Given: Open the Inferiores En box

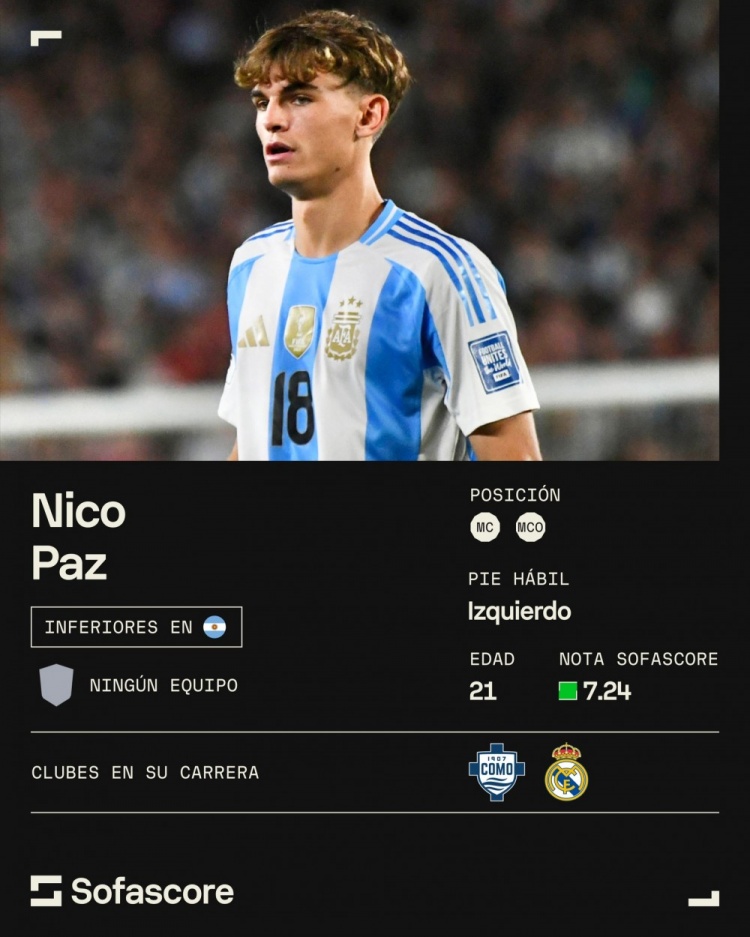Looking at the screenshot, I should 137,627.
